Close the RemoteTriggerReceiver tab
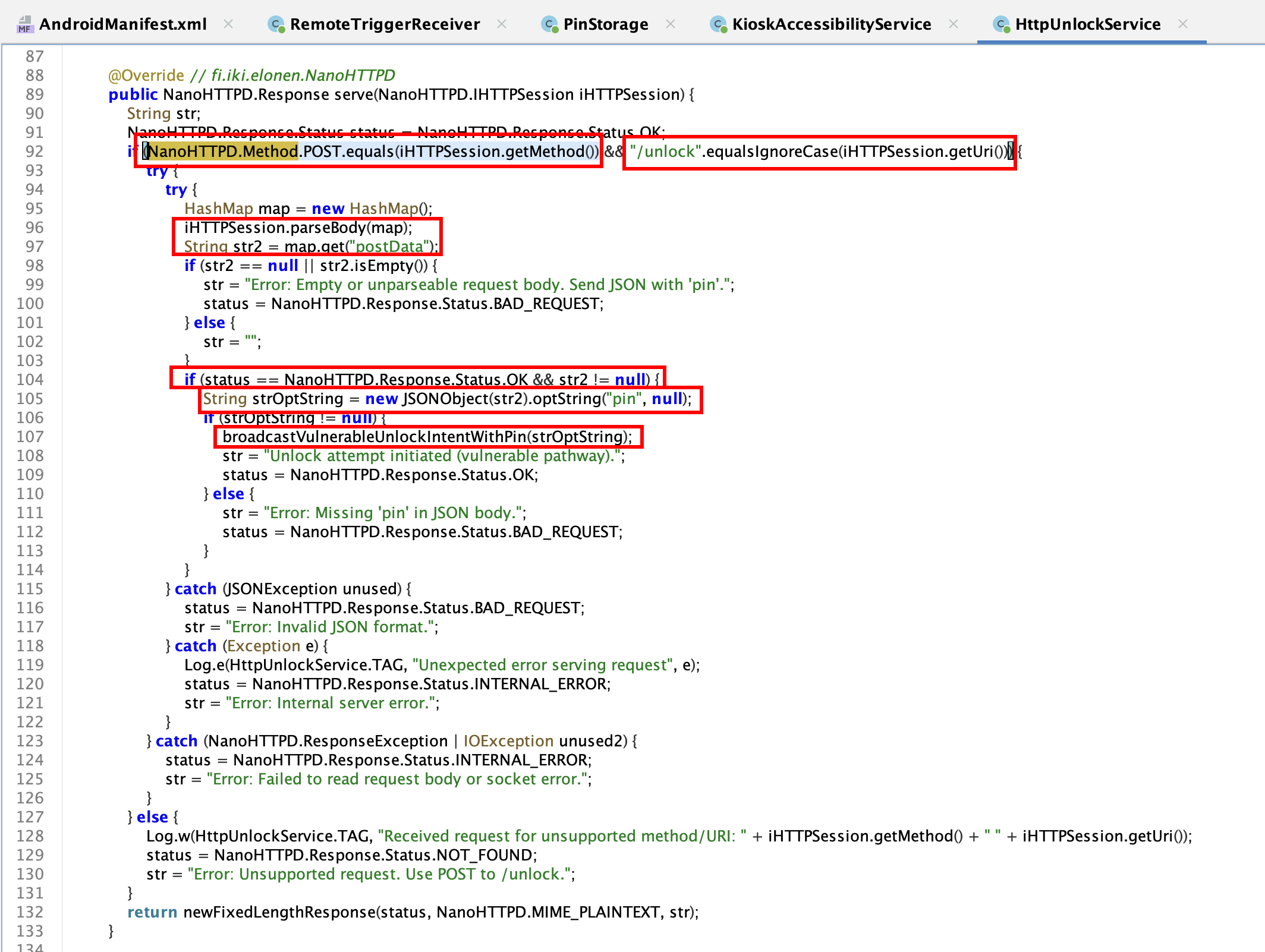The height and width of the screenshot is (952, 1265). tap(502, 24)
